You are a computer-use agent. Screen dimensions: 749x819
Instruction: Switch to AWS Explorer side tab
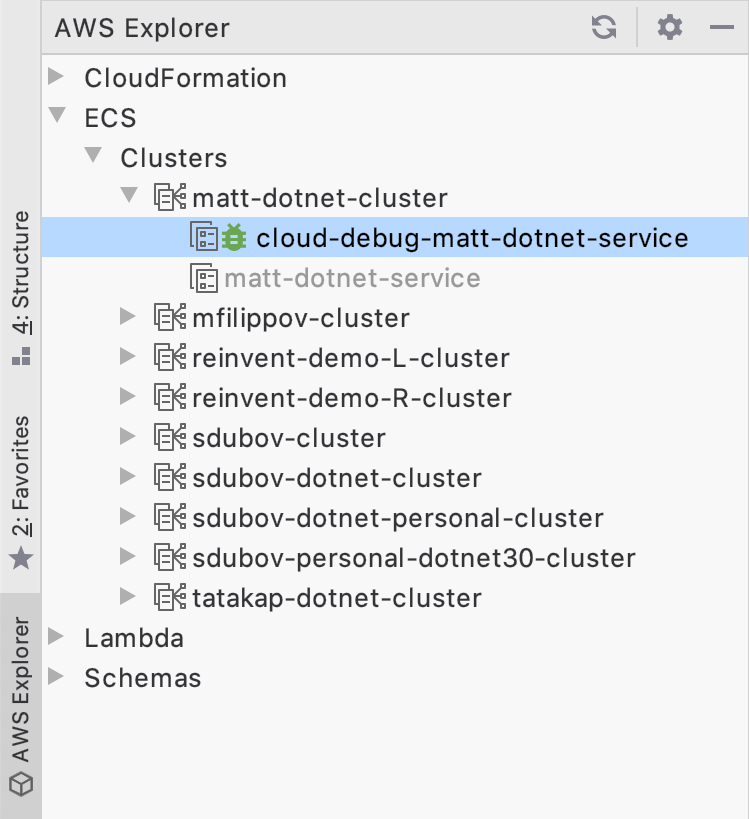21,705
